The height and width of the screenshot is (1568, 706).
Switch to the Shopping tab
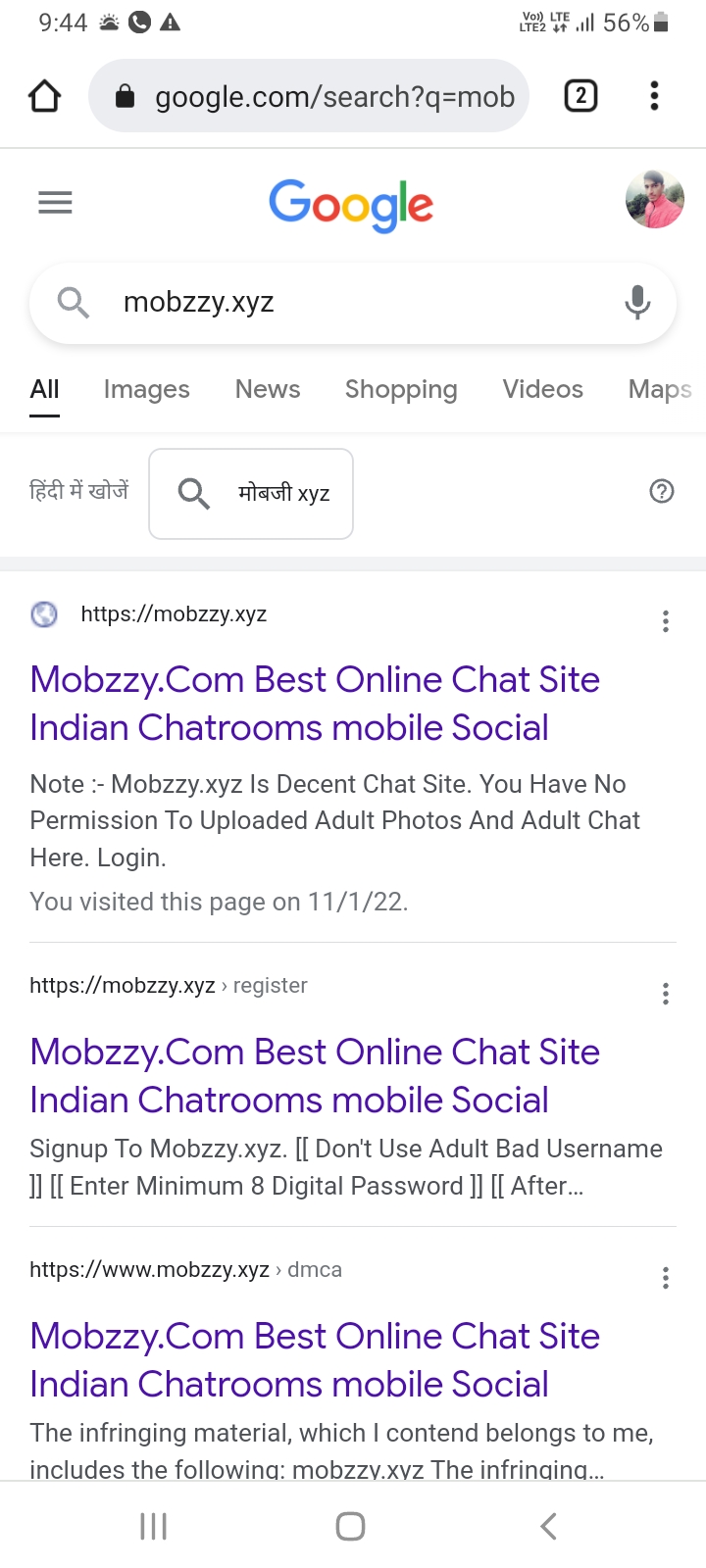401,389
